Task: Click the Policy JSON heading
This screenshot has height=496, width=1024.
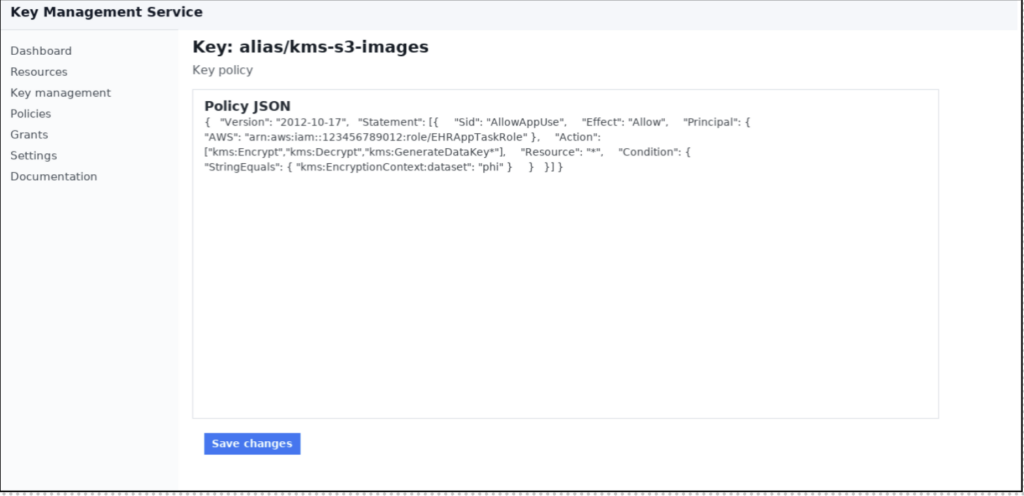Action: tap(248, 106)
